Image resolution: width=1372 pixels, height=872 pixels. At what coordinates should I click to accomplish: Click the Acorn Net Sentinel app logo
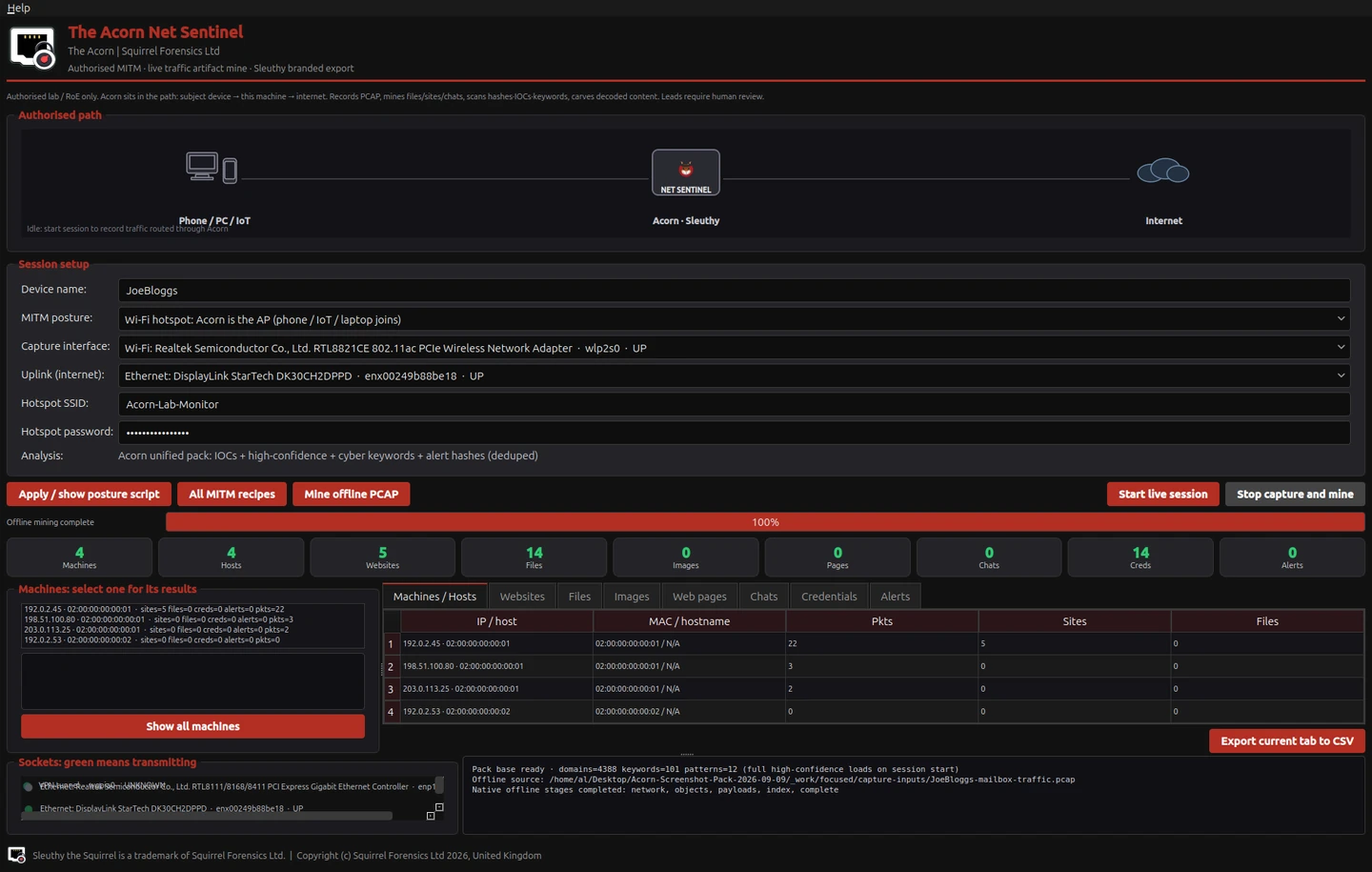[32, 48]
